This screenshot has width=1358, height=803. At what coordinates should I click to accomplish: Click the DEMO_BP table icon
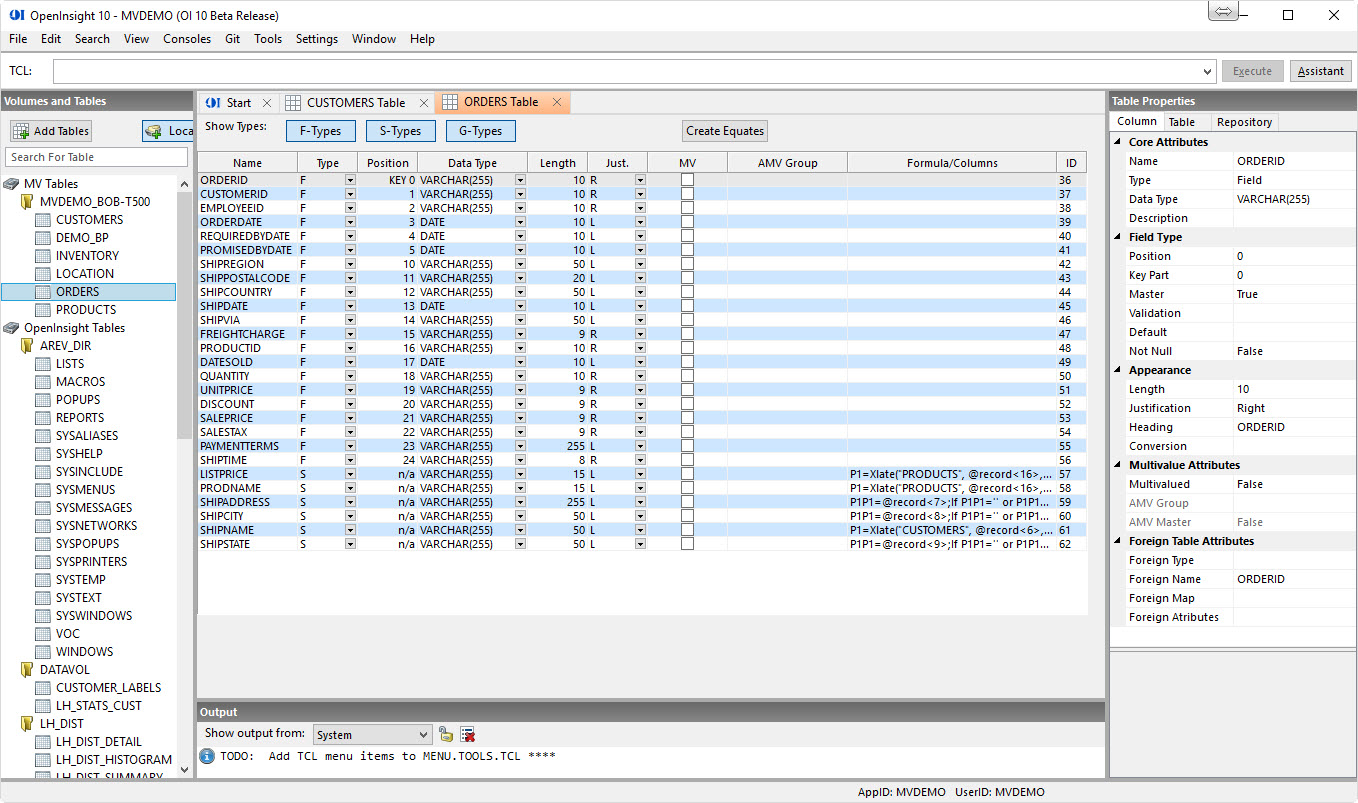pyautogui.click(x=42, y=238)
